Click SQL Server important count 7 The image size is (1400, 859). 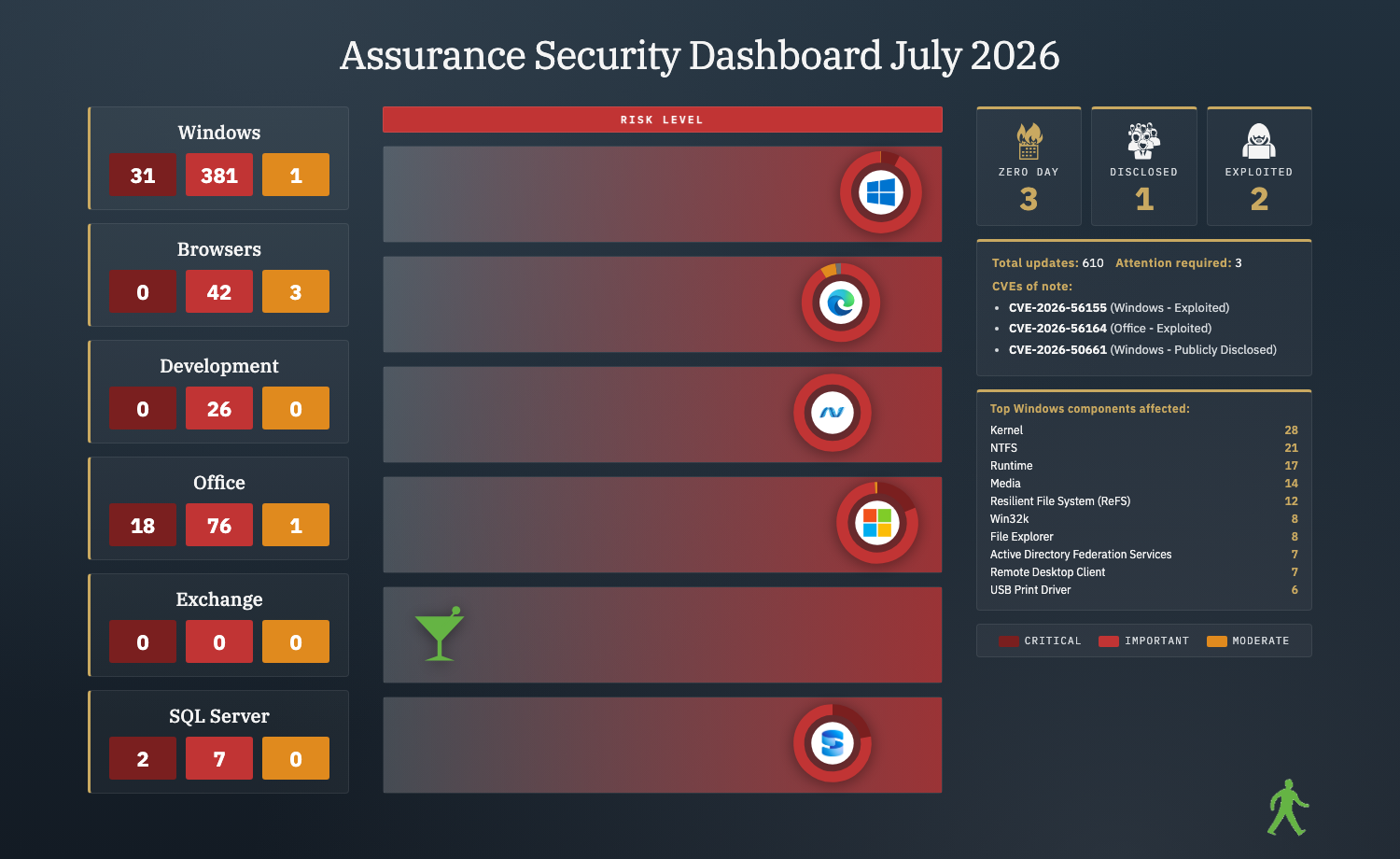click(219, 758)
